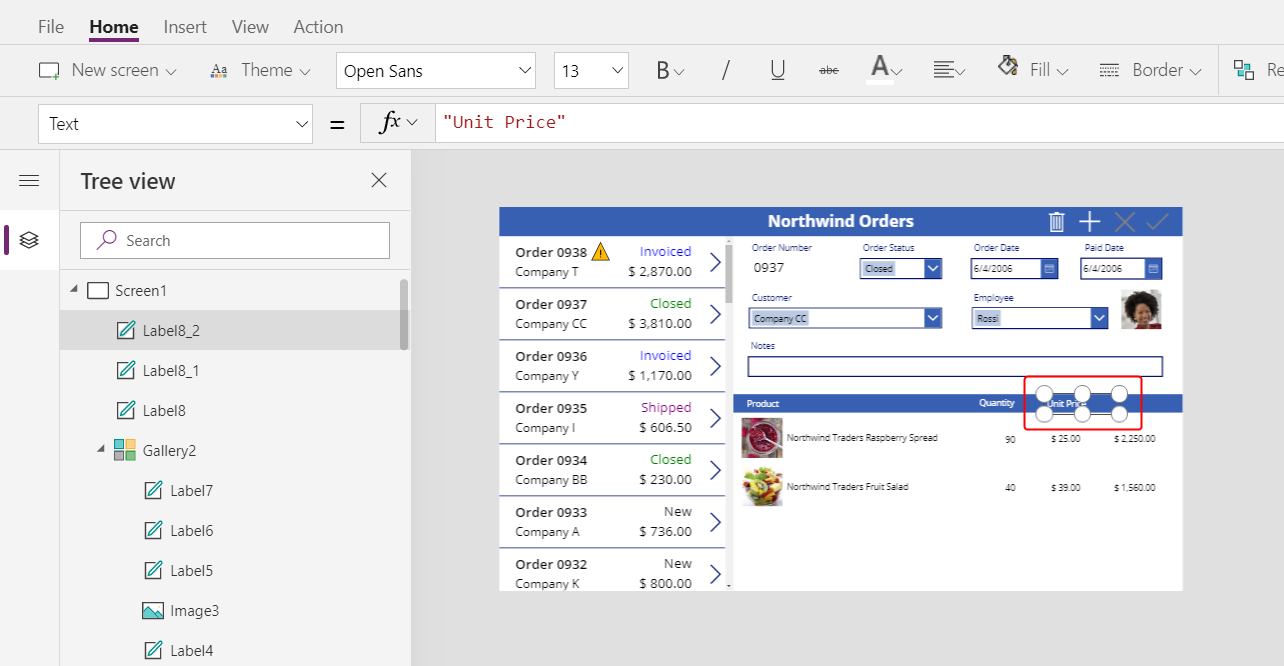Select Label4 in tree view
The height and width of the screenshot is (666, 1284).
191,650
